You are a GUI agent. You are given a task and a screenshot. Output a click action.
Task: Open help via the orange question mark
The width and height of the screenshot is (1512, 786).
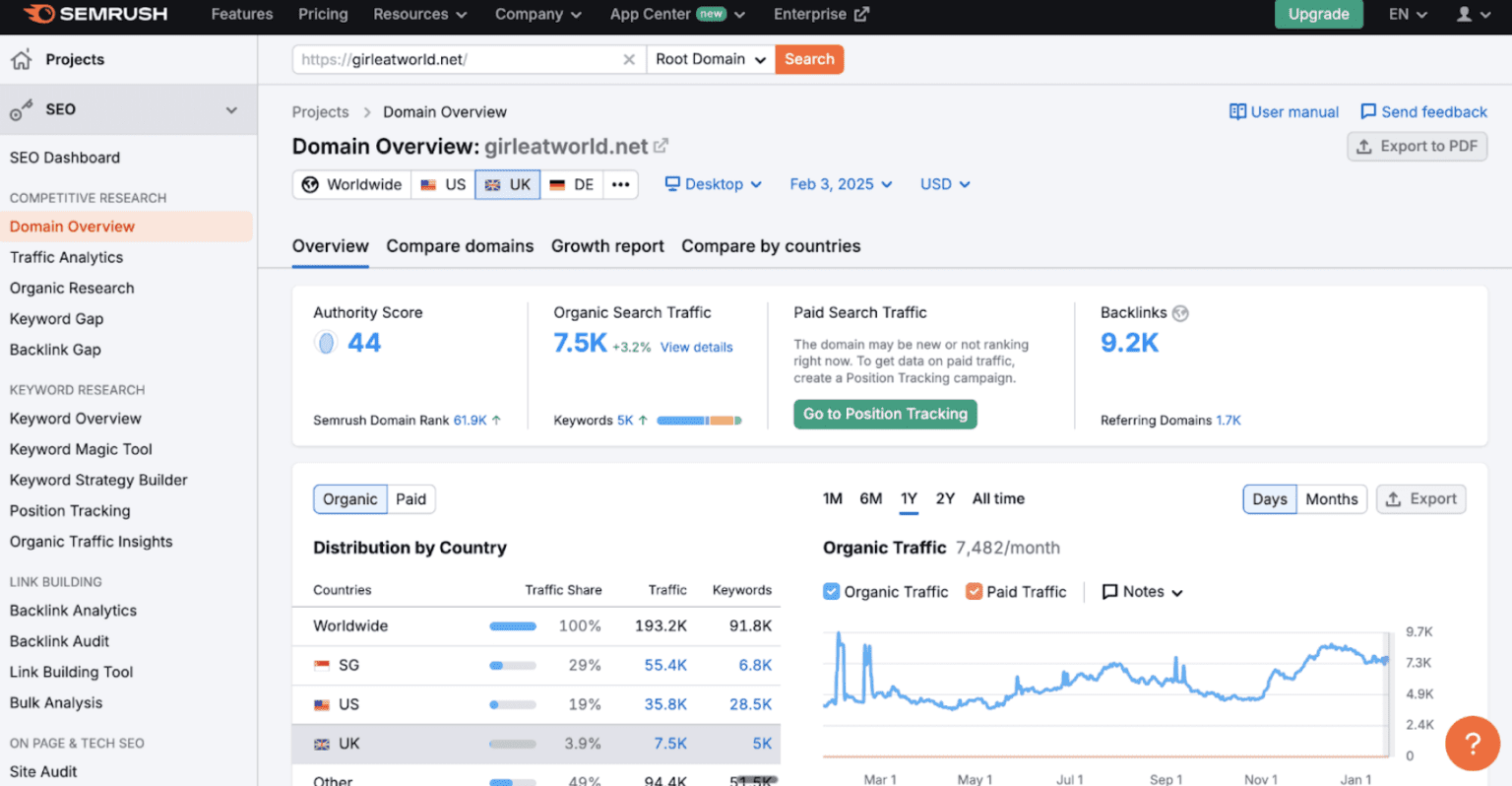pos(1472,744)
